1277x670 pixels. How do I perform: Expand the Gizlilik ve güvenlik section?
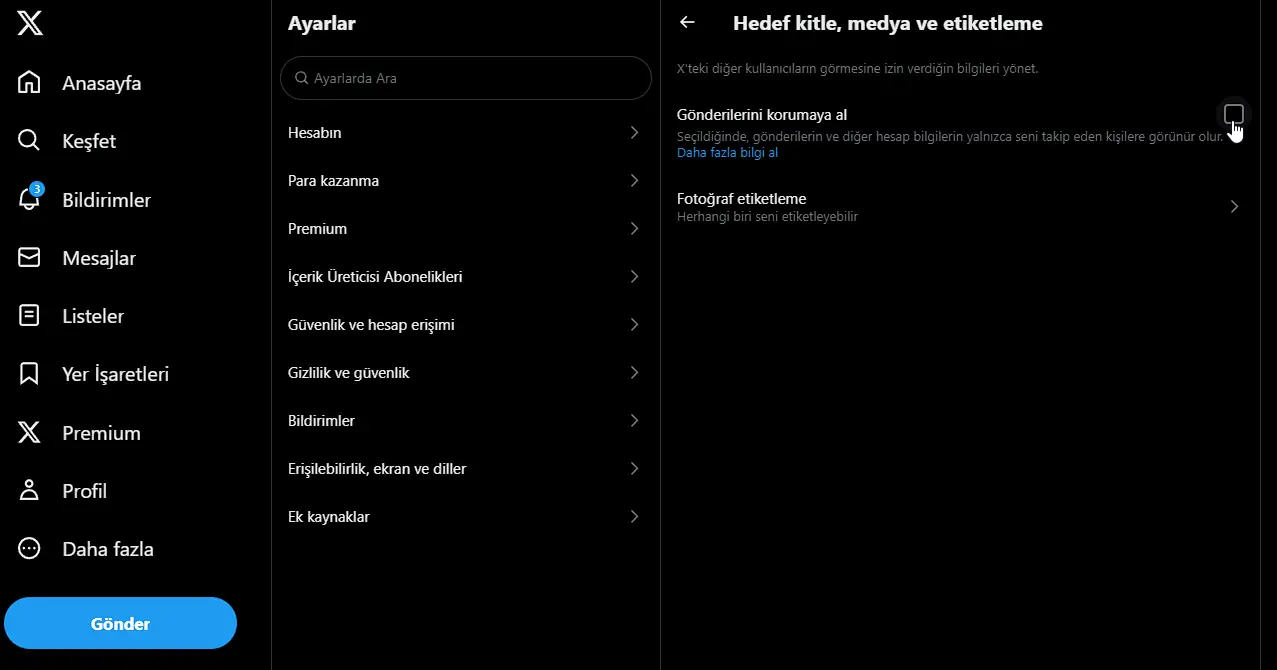(465, 372)
